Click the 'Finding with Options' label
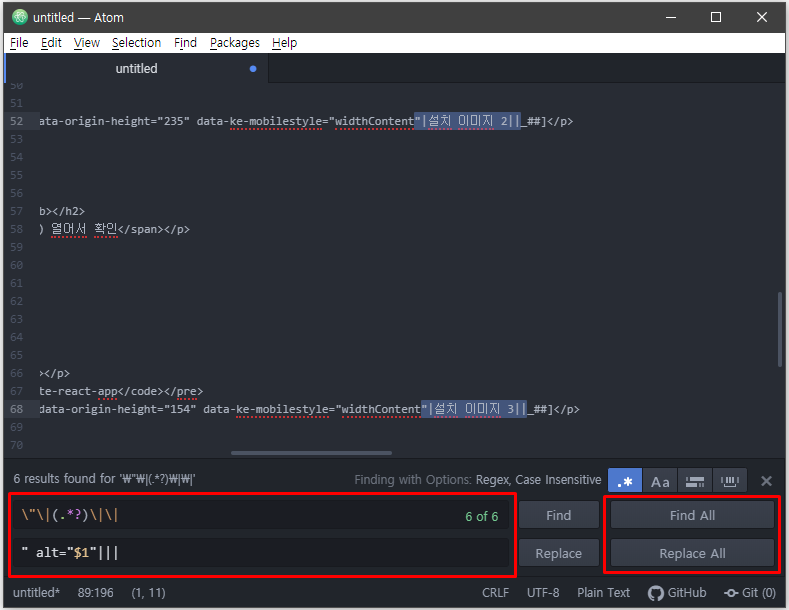Screen dimensions: 789x610 coord(413,480)
